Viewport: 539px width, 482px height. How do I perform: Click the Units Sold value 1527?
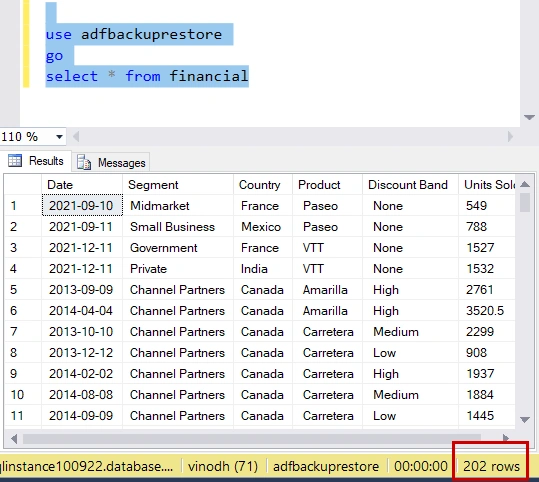tap(487, 248)
